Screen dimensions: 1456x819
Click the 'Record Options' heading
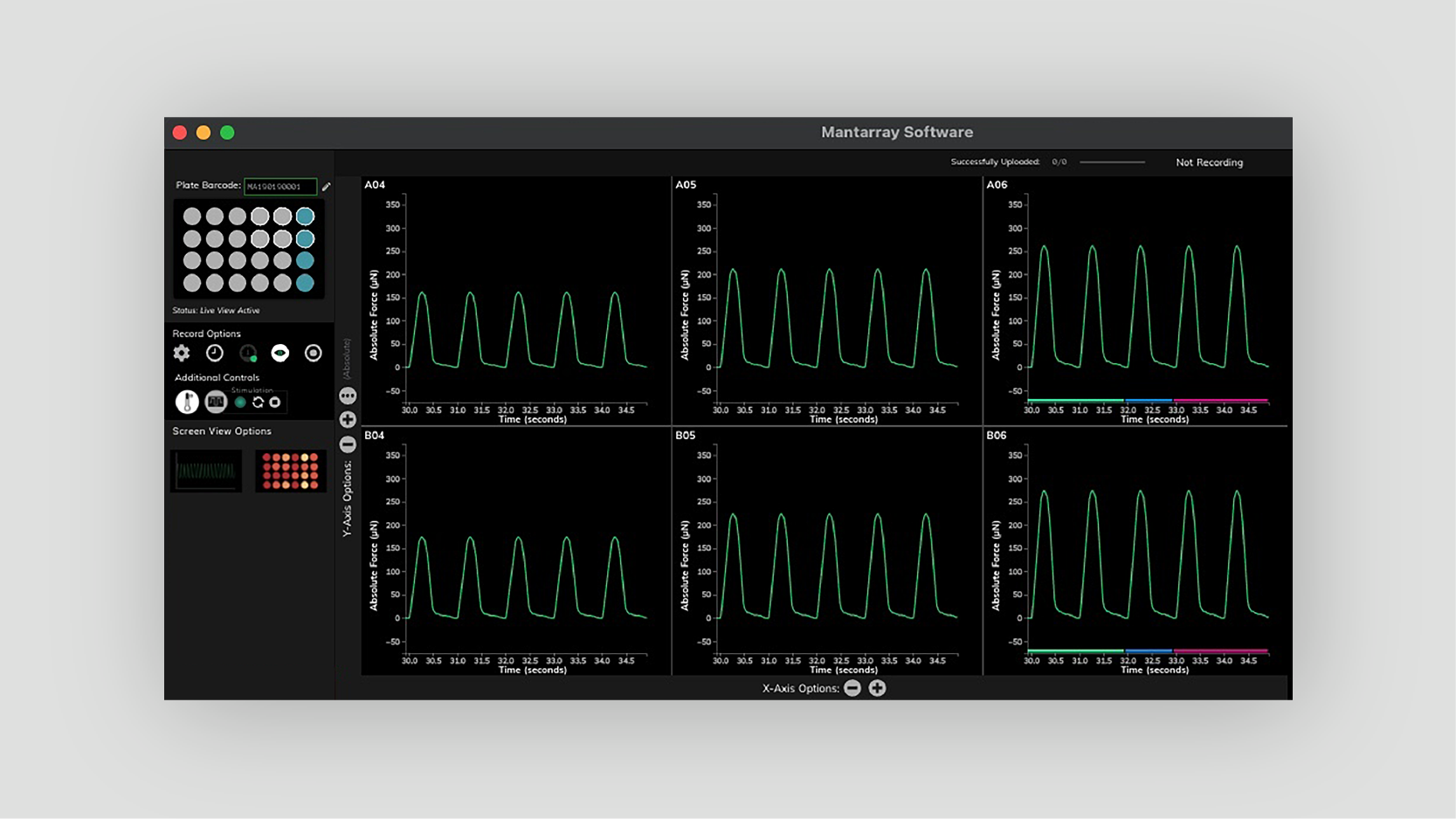206,334
